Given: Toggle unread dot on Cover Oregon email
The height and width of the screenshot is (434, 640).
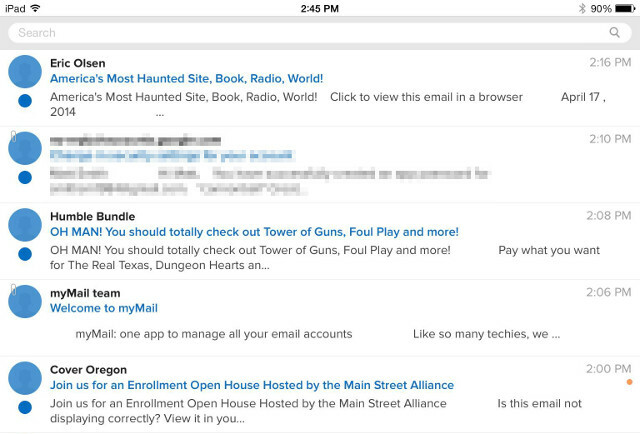Looking at the screenshot, I should pos(25,407).
